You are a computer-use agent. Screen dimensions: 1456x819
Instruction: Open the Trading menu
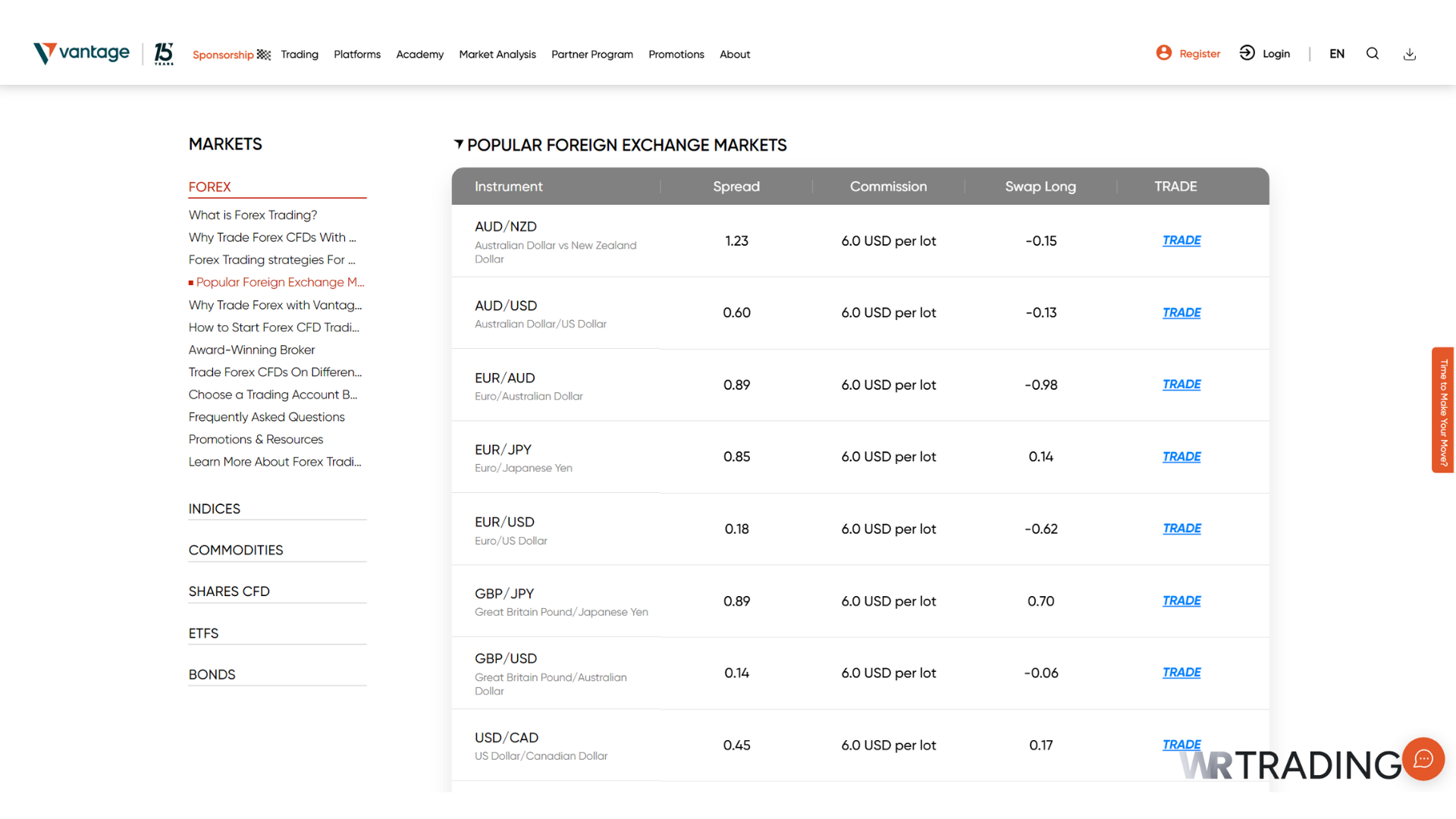pos(300,55)
